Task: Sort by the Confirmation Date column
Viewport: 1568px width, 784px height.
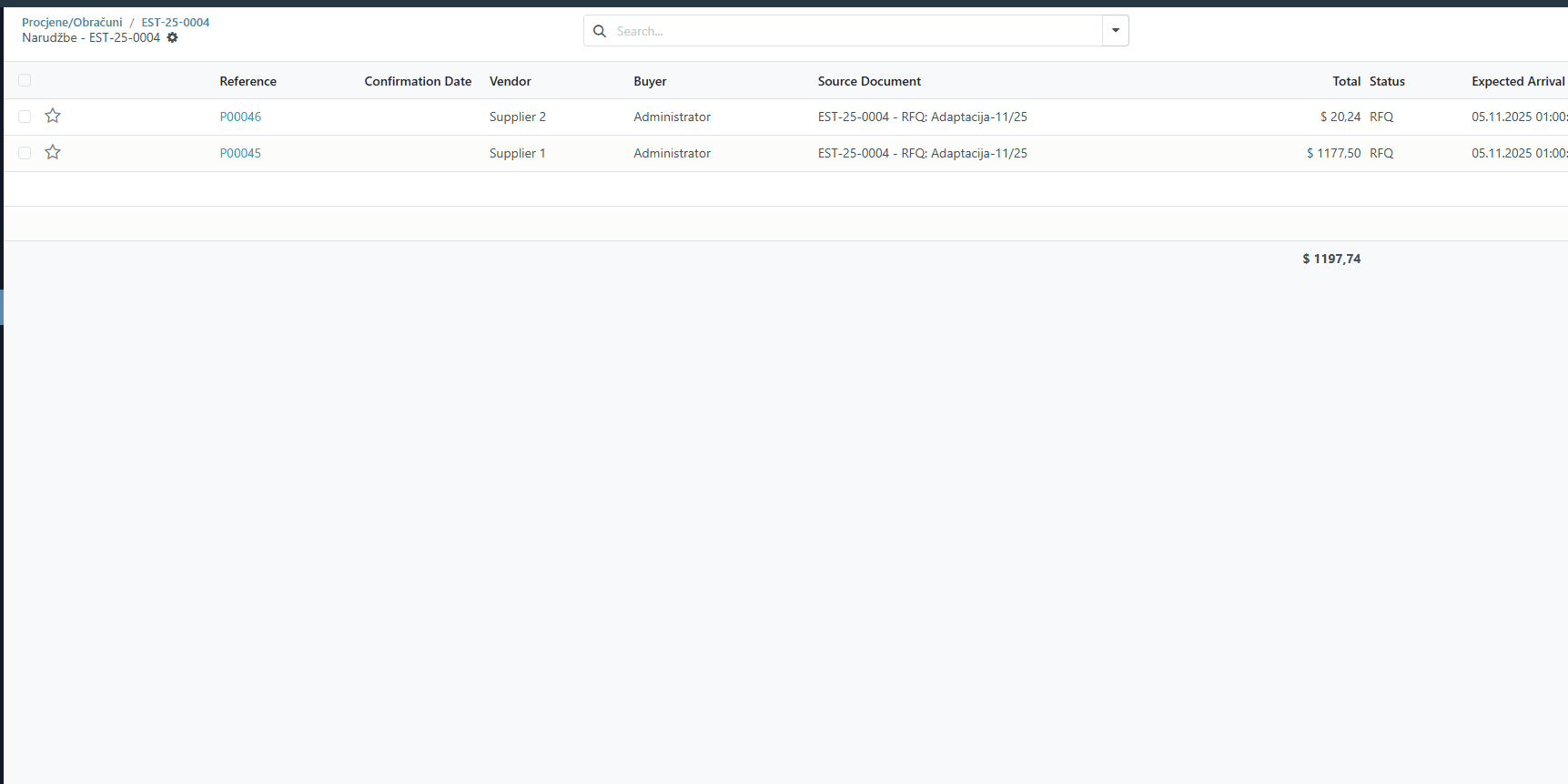Action: (418, 81)
